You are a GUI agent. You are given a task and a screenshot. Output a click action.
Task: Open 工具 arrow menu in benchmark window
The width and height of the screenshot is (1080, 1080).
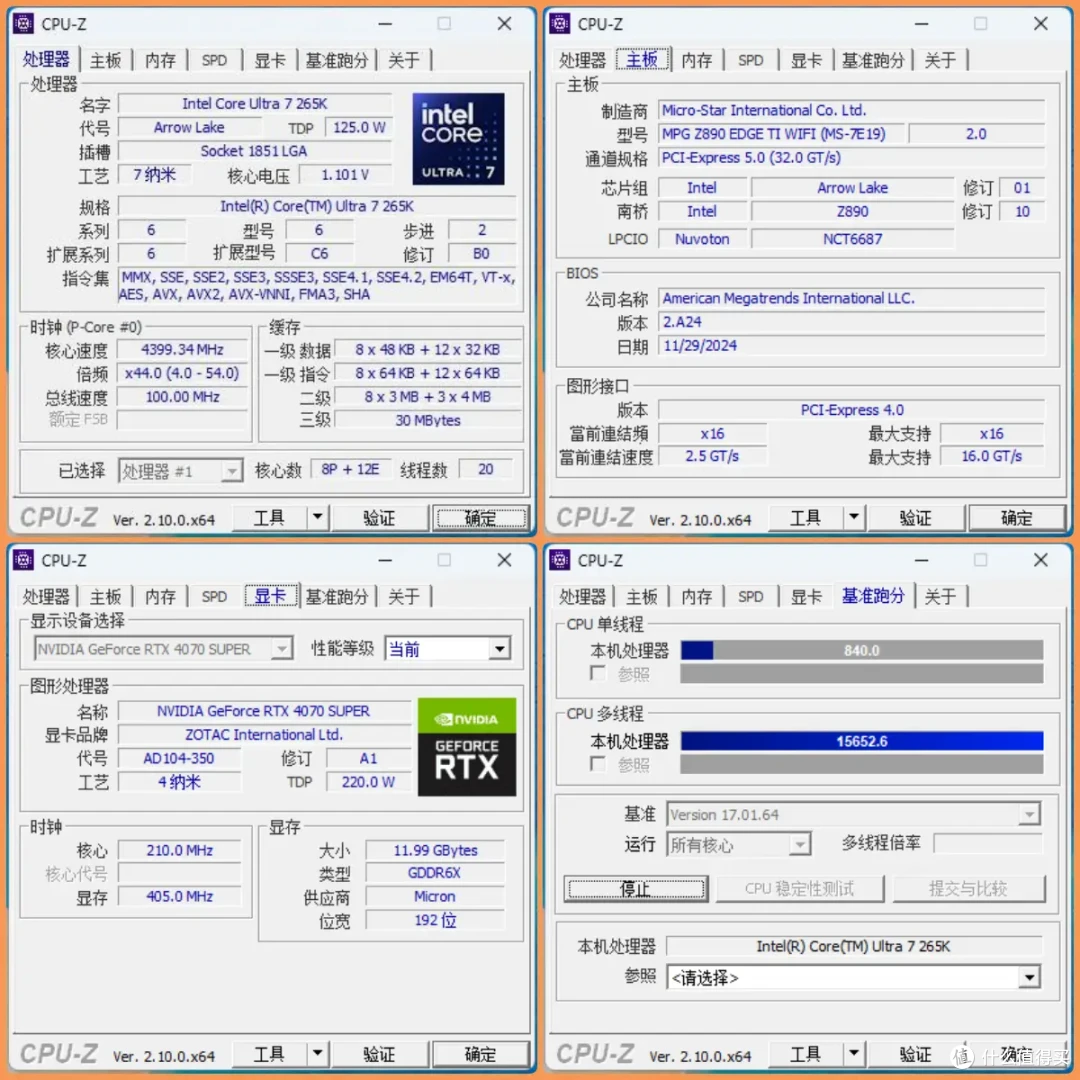(x=853, y=1053)
